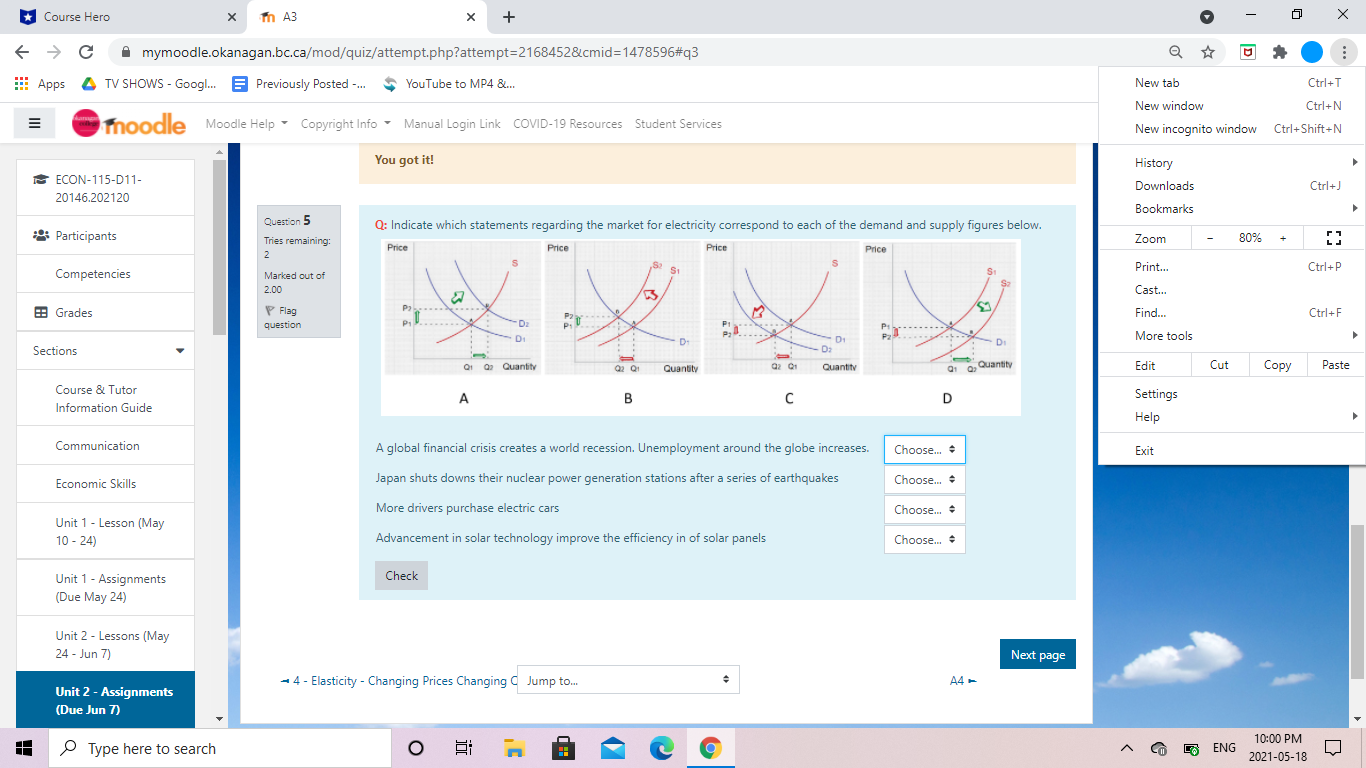Viewport: 1366px width, 768px height.
Task: Open the Extensions puzzle-piece icon
Action: pos(1279,52)
